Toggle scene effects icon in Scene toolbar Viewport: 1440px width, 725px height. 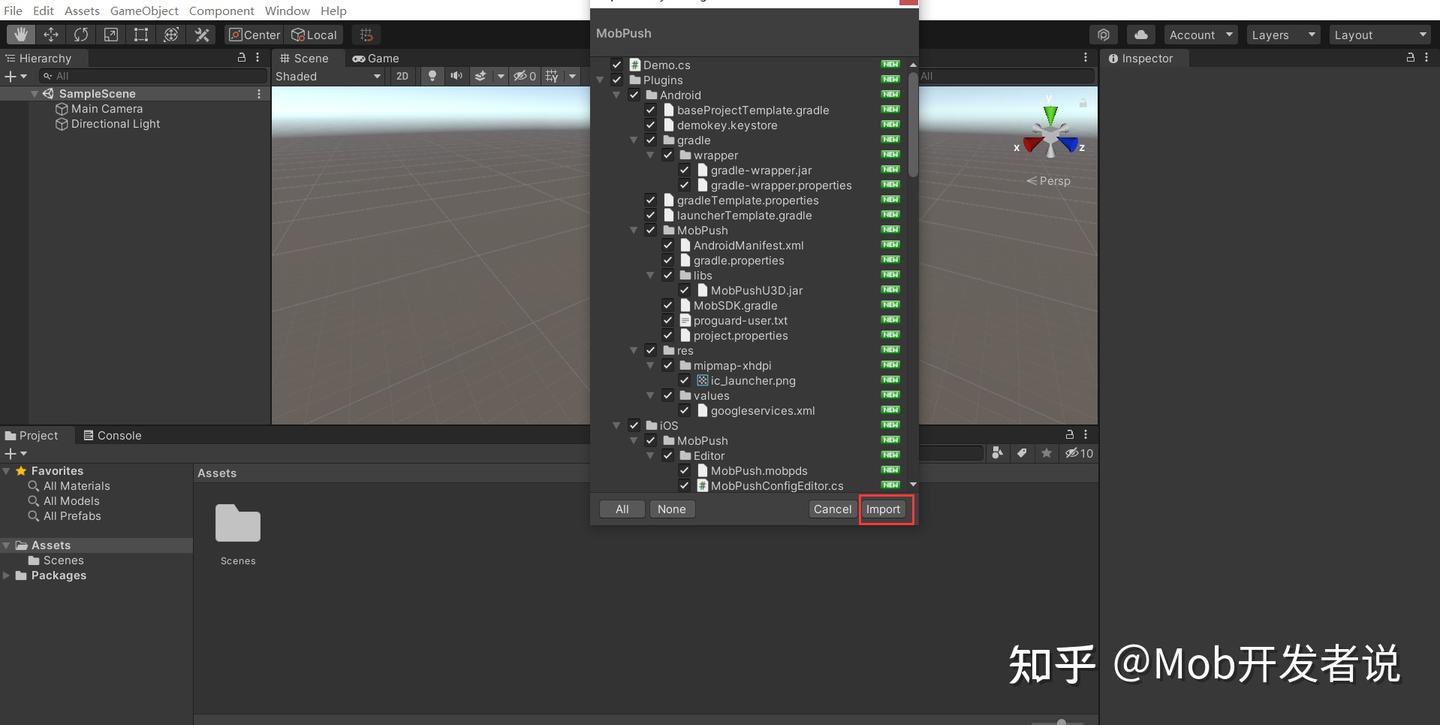tap(481, 76)
